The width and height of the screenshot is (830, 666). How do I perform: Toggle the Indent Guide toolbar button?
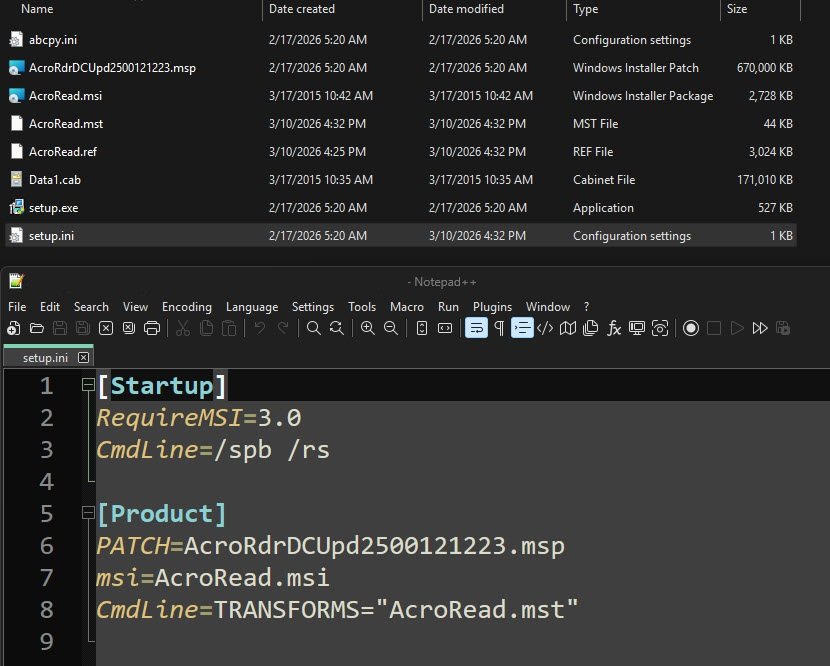click(x=522, y=328)
